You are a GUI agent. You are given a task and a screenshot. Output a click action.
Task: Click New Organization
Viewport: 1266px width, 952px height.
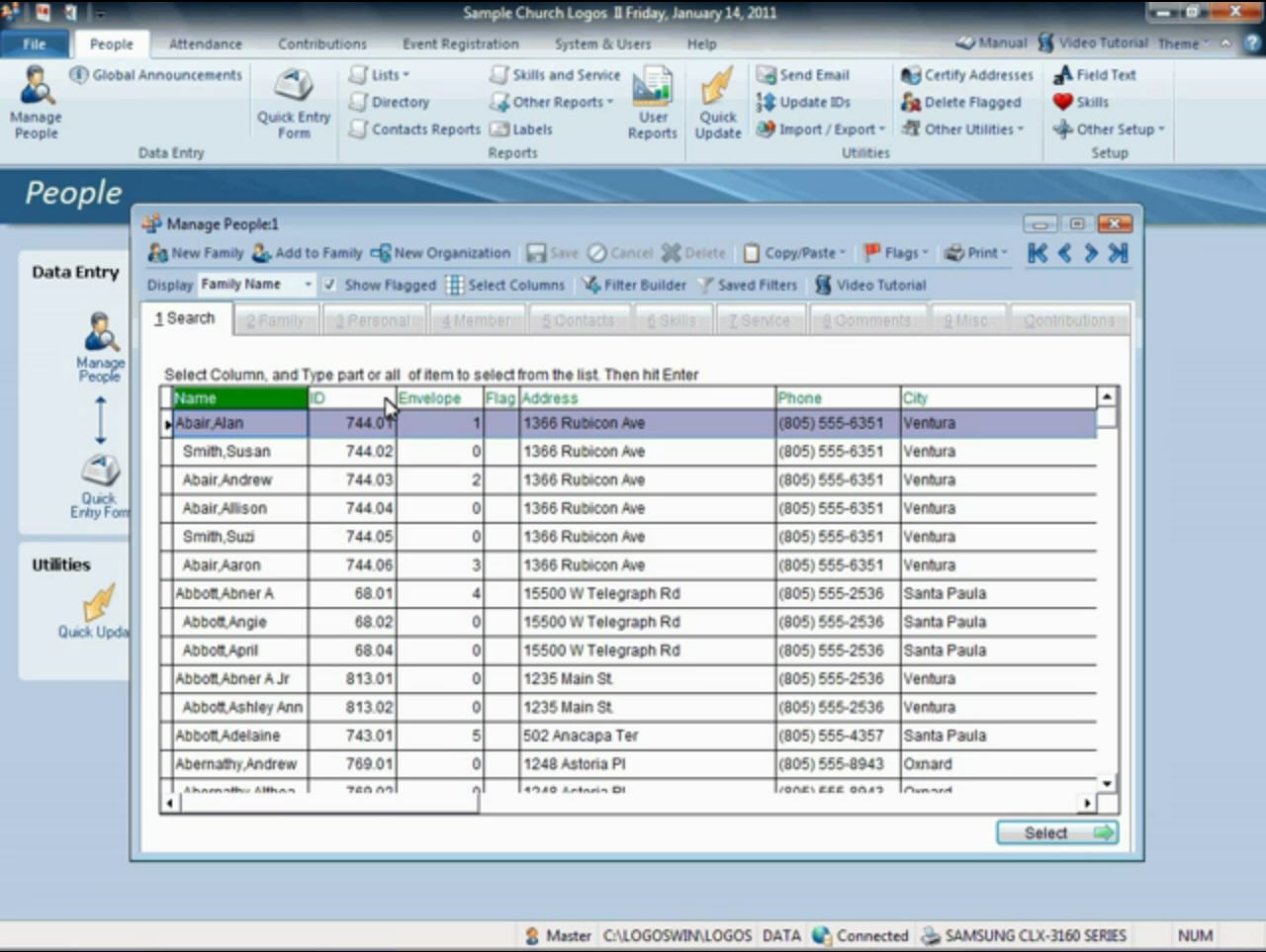[x=440, y=253]
